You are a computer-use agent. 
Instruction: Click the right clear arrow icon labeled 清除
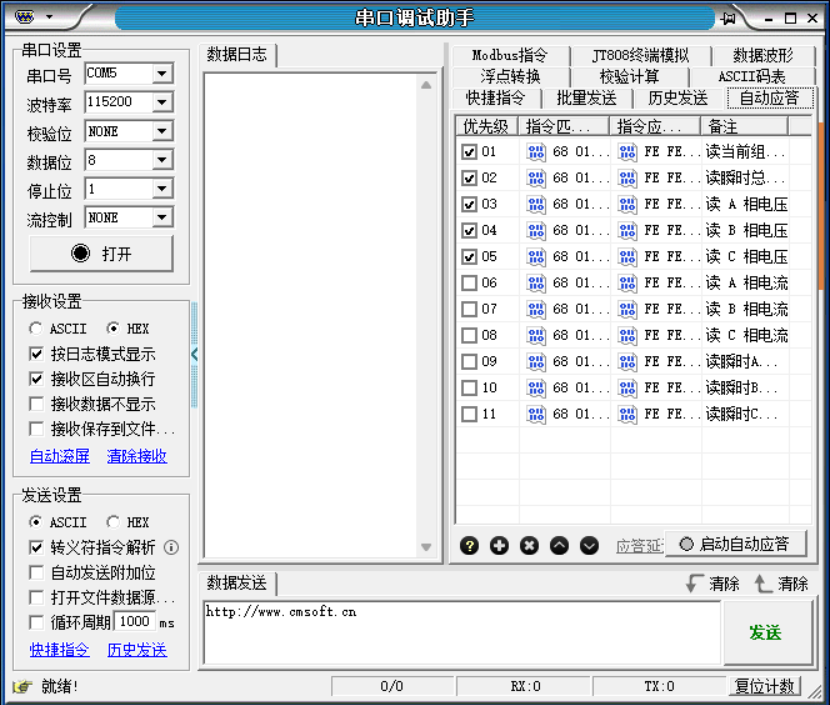click(x=763, y=583)
